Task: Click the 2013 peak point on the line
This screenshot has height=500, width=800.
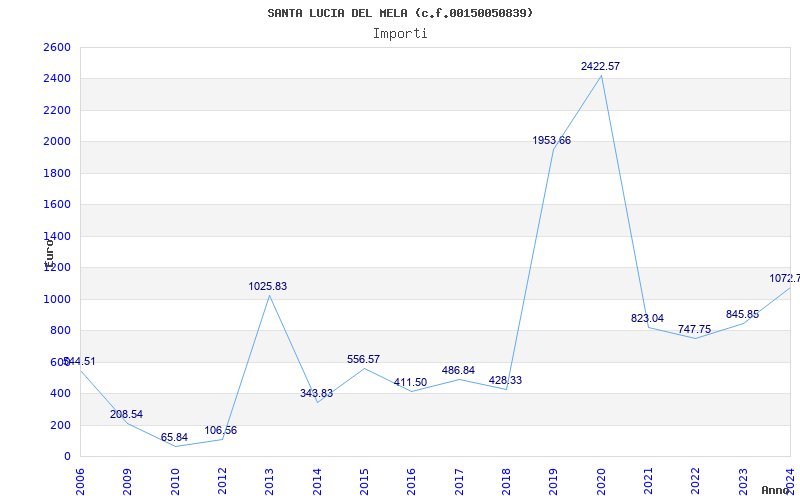Action: (x=269, y=295)
